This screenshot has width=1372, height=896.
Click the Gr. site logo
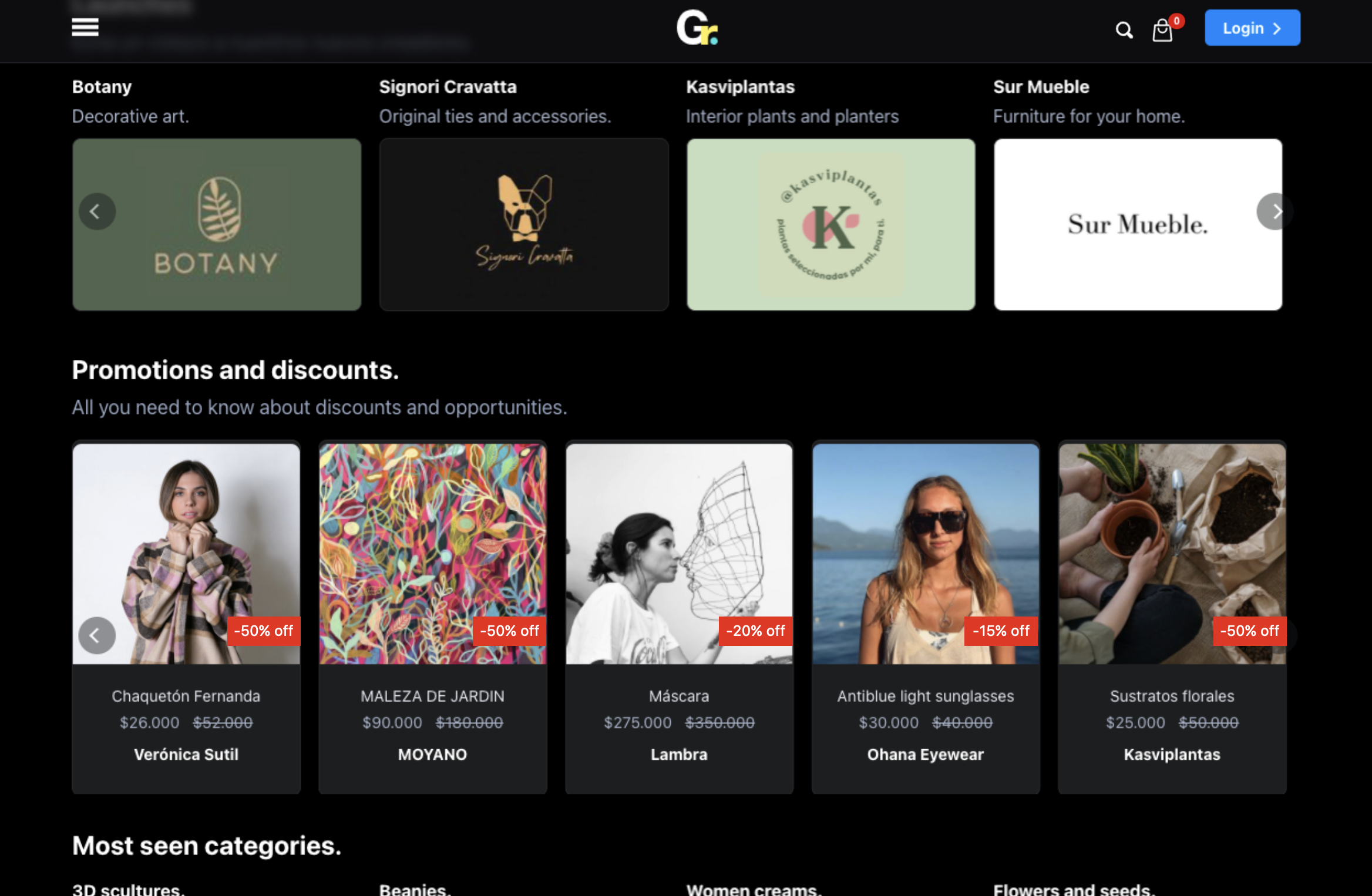point(697,28)
